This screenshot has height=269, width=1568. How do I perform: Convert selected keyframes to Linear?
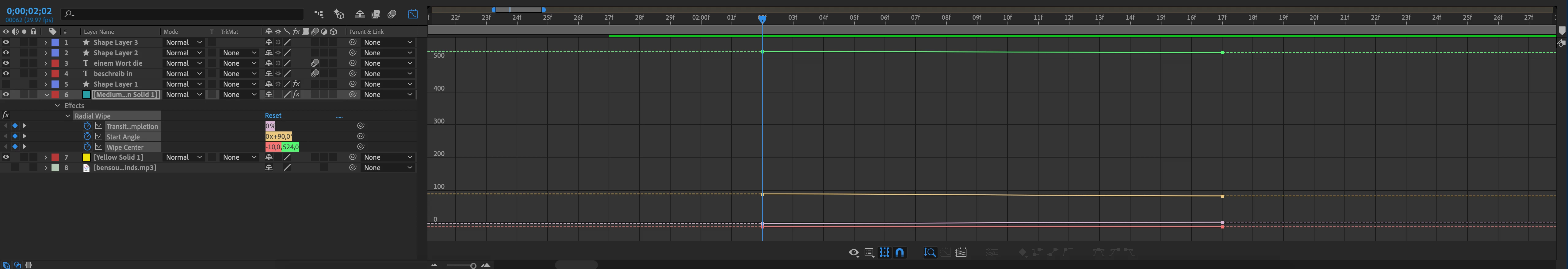pyautogui.click(x=1052, y=252)
